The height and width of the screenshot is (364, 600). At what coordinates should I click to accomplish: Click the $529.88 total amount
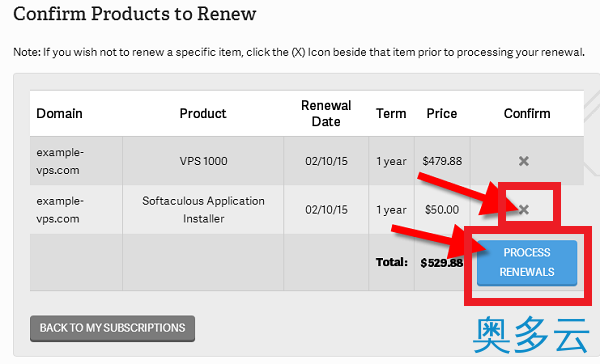pyautogui.click(x=442, y=263)
